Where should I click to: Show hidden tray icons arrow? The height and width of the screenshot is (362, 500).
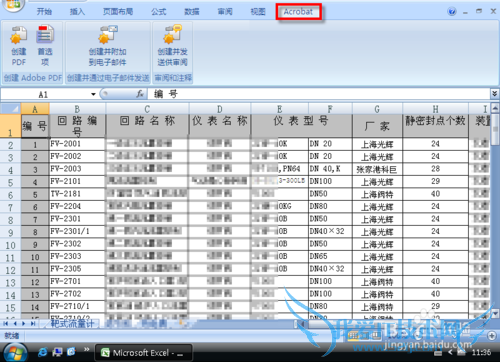pyautogui.click(x=451, y=352)
